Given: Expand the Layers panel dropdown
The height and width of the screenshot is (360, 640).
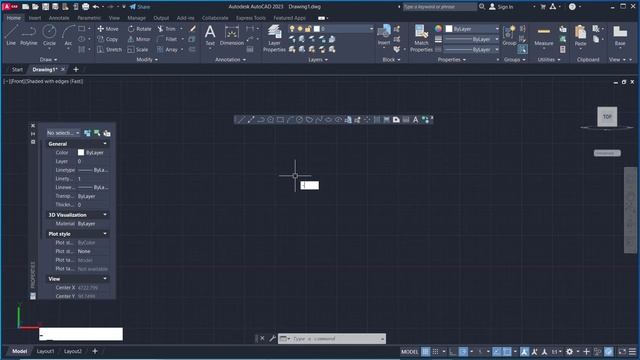Looking at the screenshot, I should pos(318,60).
